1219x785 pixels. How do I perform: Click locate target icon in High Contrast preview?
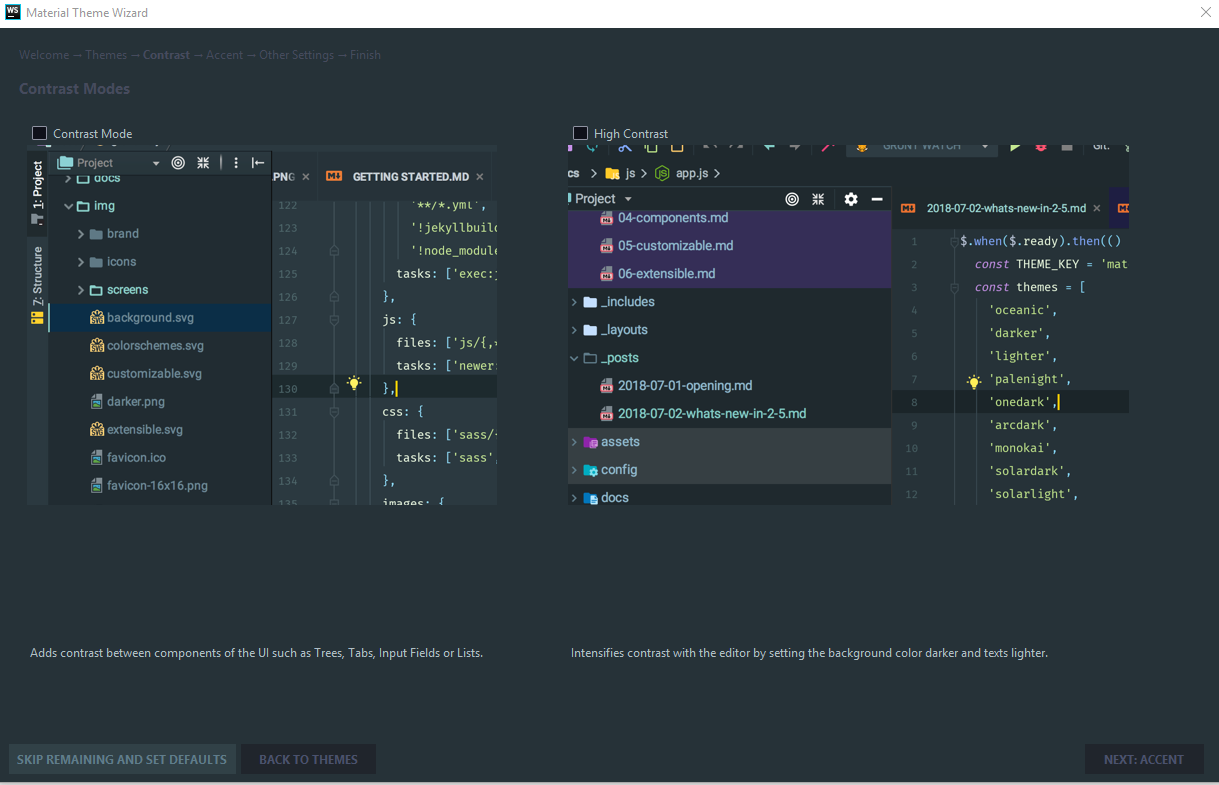pyautogui.click(x=792, y=199)
